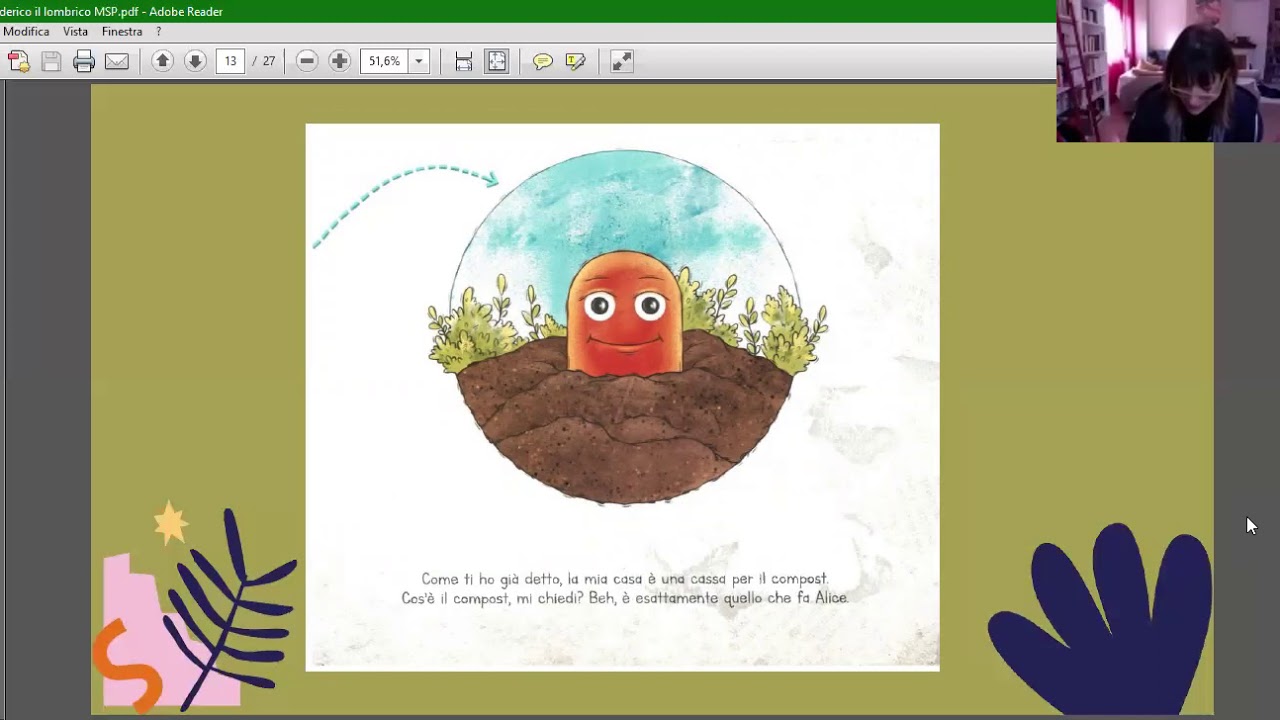Open the Vista menu
This screenshot has width=1280, height=720.
point(75,32)
